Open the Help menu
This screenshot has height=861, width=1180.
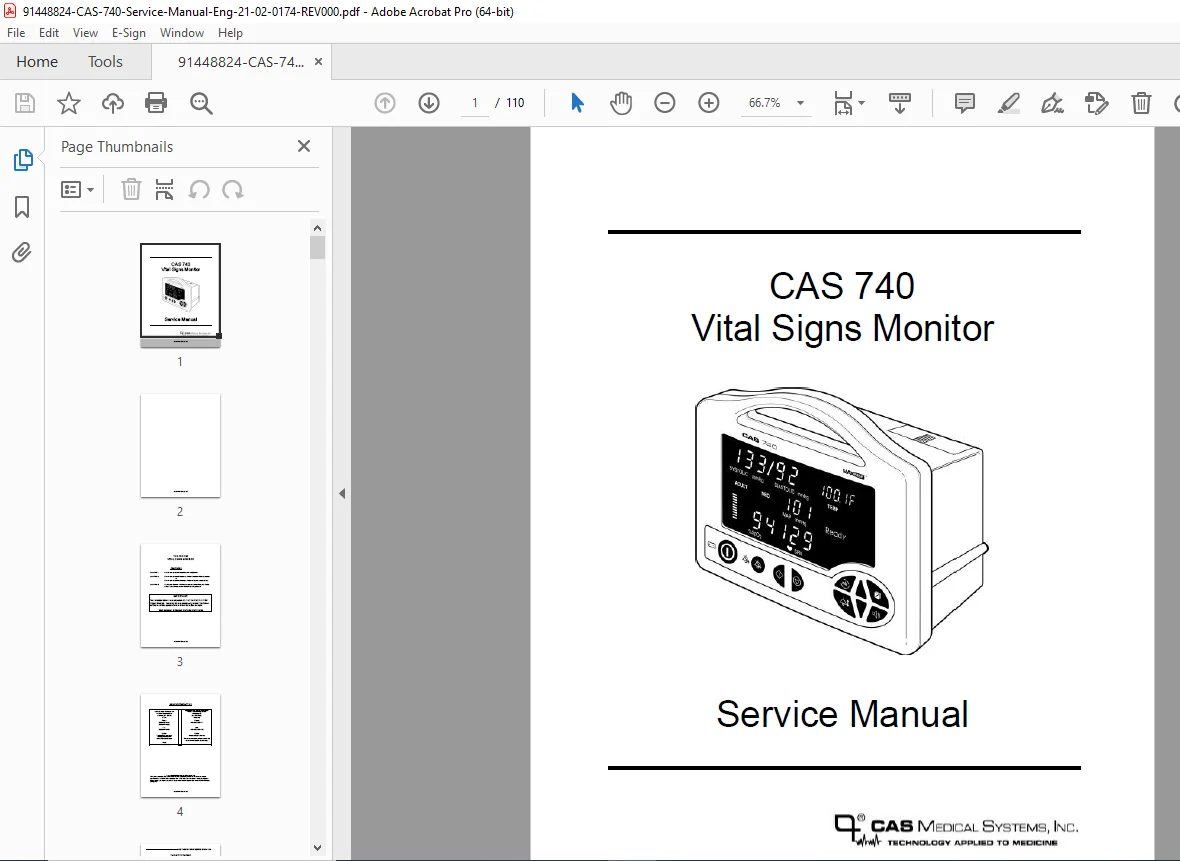pyautogui.click(x=230, y=33)
